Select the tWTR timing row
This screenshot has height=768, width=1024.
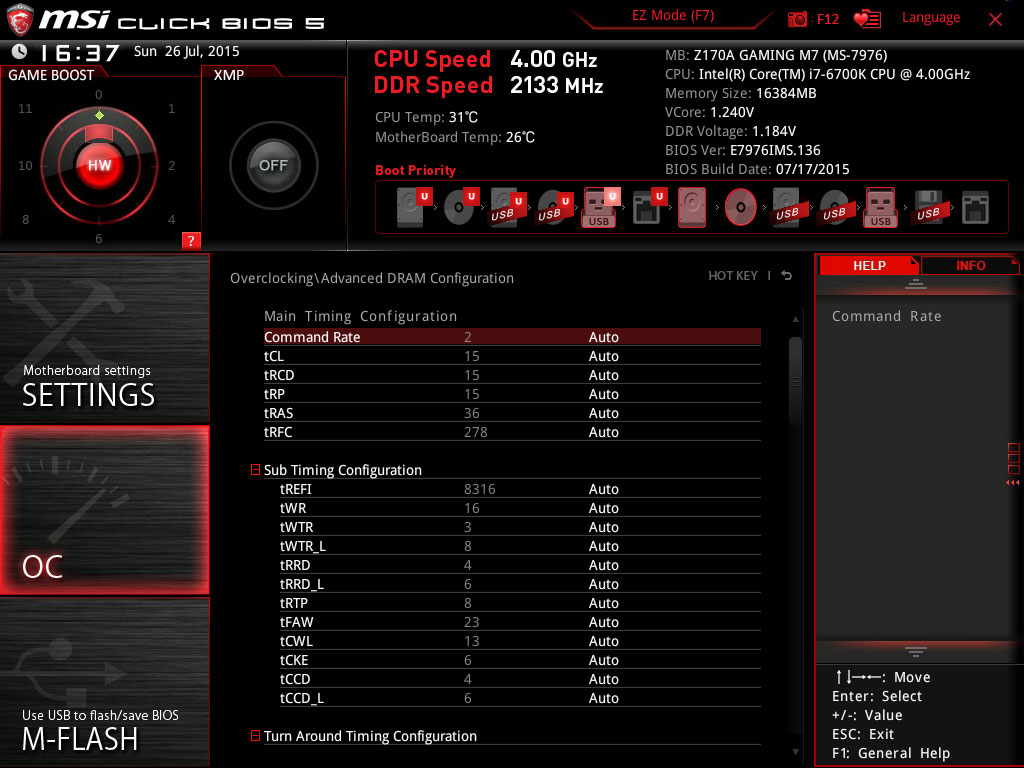[x=520, y=526]
